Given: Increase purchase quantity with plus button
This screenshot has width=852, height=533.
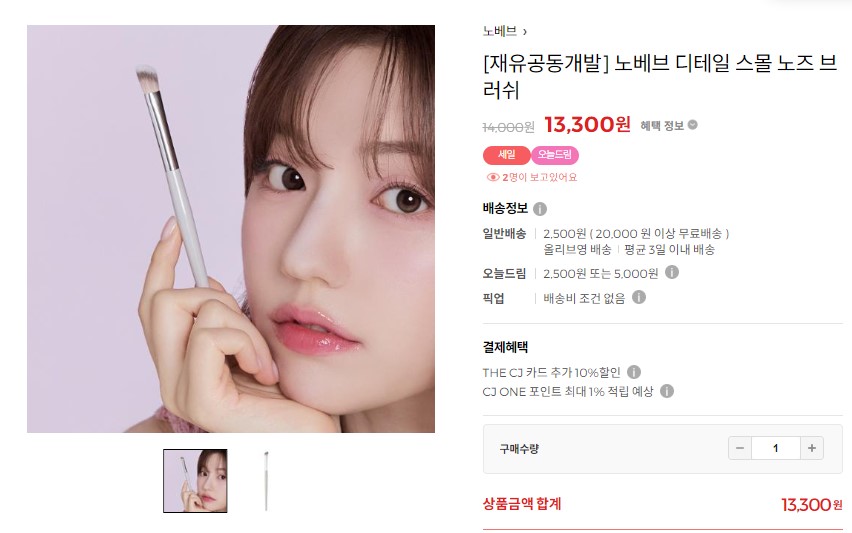Looking at the screenshot, I should click(x=812, y=448).
